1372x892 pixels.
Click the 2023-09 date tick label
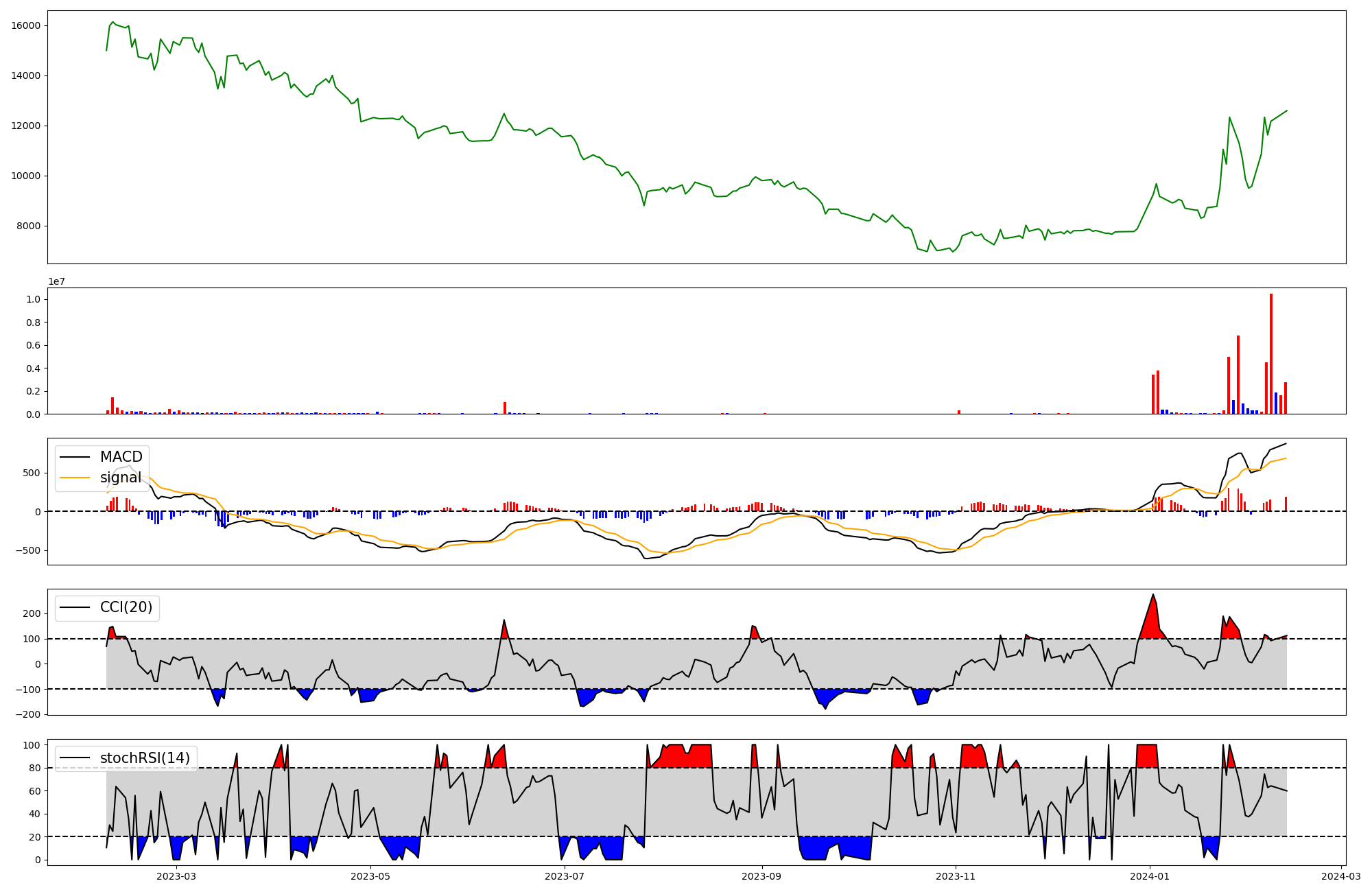pos(761,876)
